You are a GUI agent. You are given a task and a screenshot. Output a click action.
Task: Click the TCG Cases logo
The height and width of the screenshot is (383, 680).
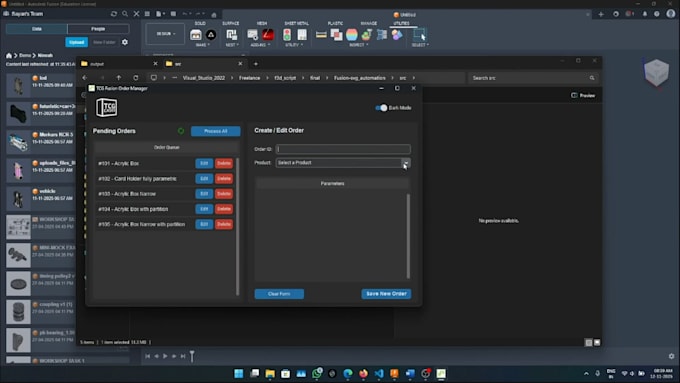point(107,108)
